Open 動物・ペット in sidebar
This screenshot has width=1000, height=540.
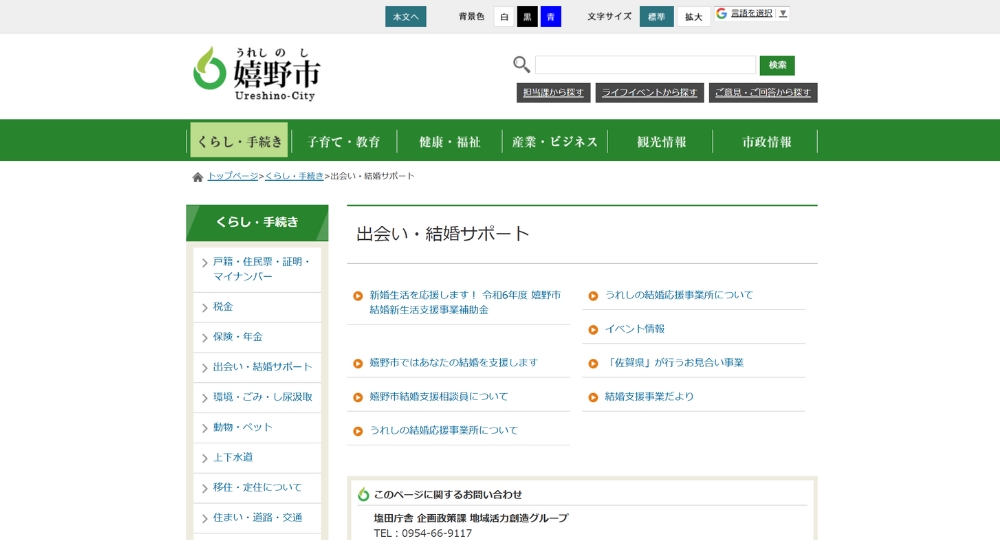[x=257, y=427]
